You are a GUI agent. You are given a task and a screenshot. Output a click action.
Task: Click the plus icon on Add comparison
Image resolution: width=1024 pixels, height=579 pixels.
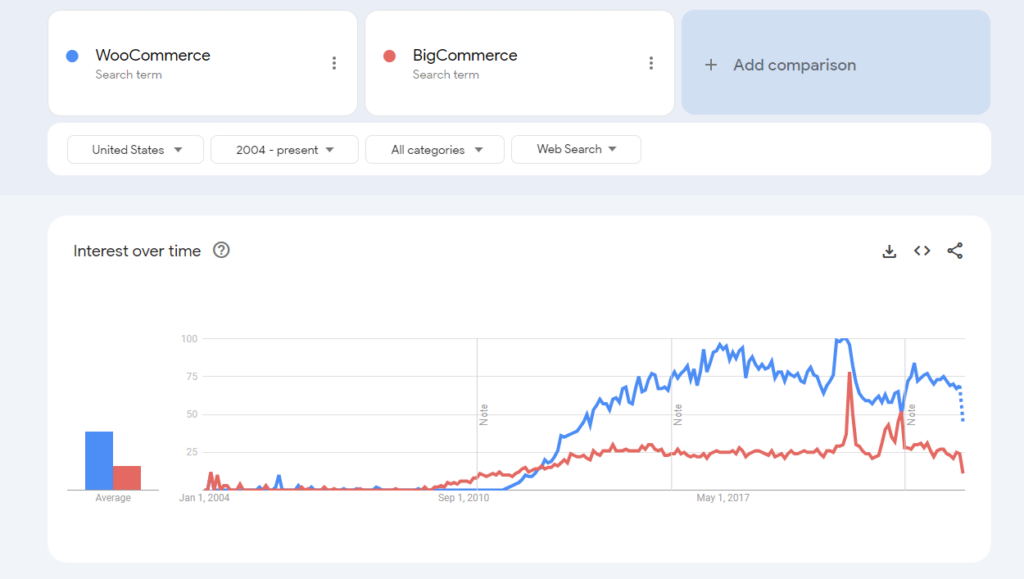[x=710, y=64]
